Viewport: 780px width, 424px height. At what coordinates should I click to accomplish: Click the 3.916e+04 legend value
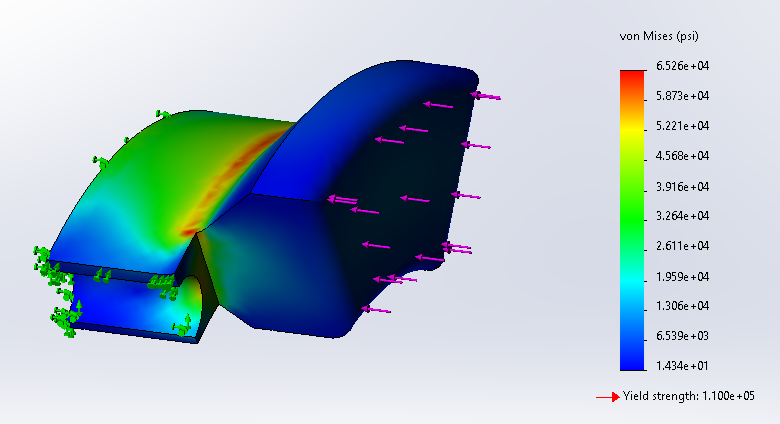coord(682,186)
